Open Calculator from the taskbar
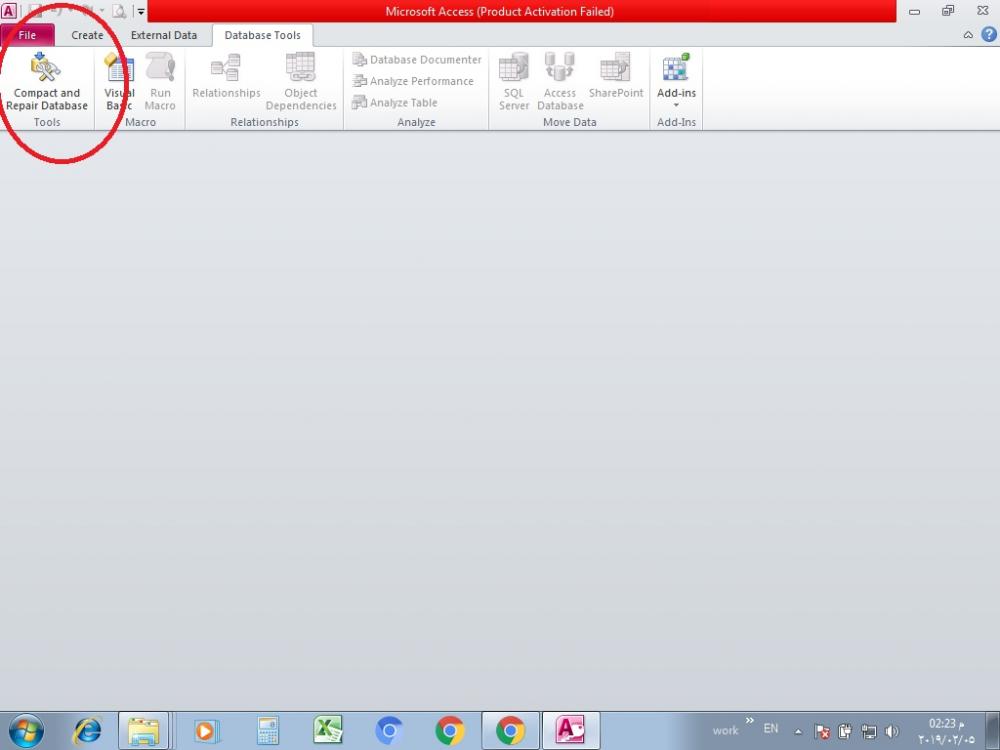Screen dimensions: 1000x750 point(268,731)
